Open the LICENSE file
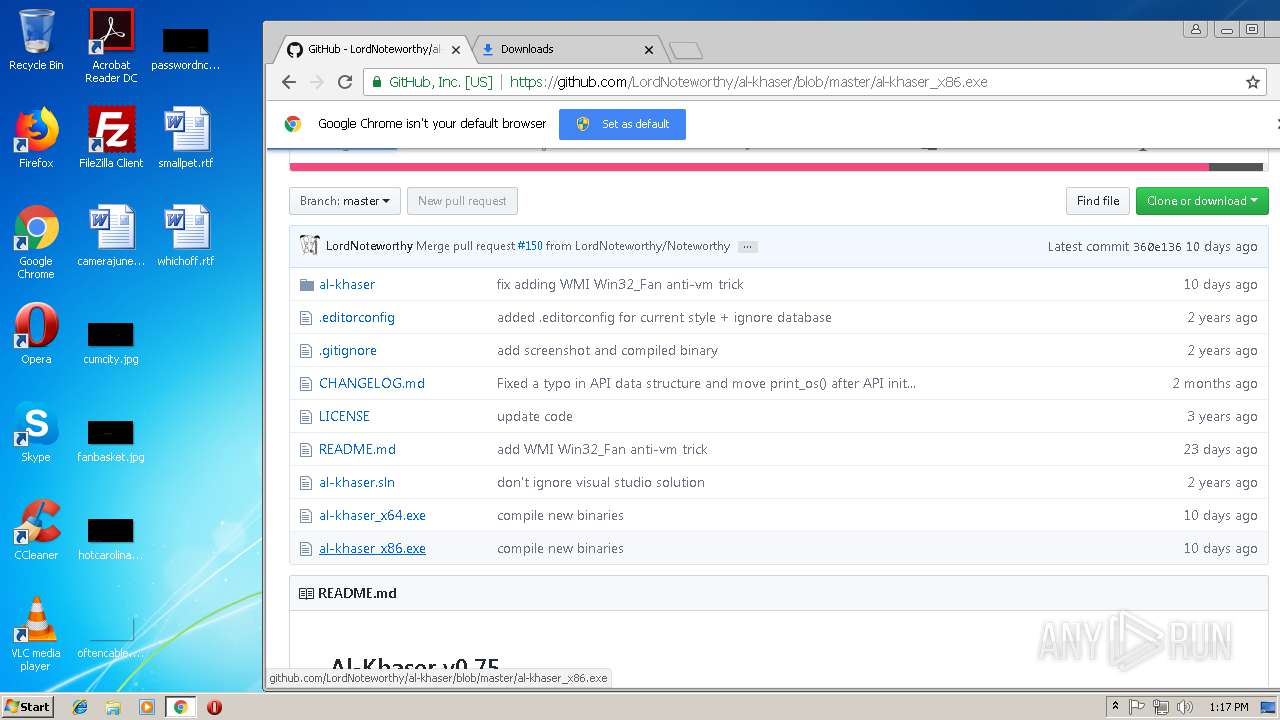1280x720 pixels. click(x=344, y=416)
